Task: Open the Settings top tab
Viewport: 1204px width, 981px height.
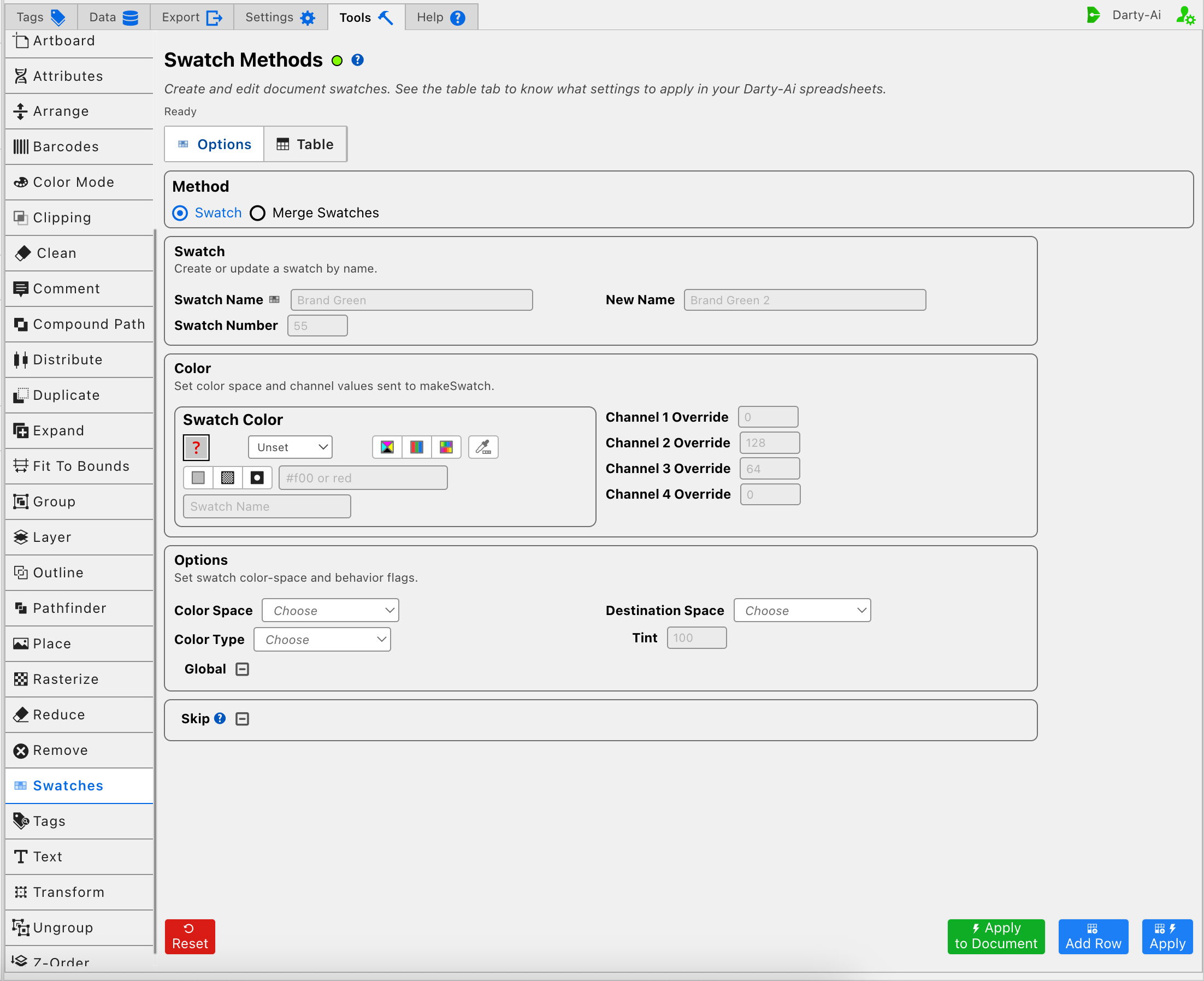Action: tap(280, 17)
